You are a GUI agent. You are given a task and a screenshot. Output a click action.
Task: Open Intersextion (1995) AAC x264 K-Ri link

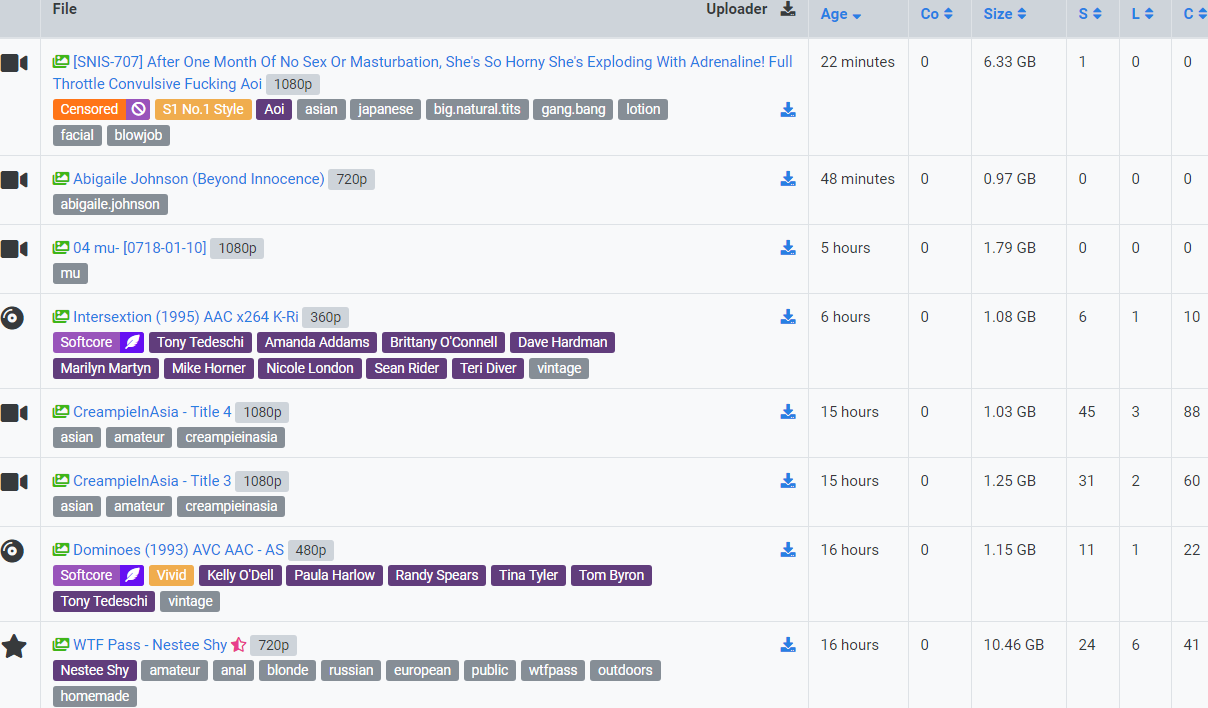click(186, 317)
